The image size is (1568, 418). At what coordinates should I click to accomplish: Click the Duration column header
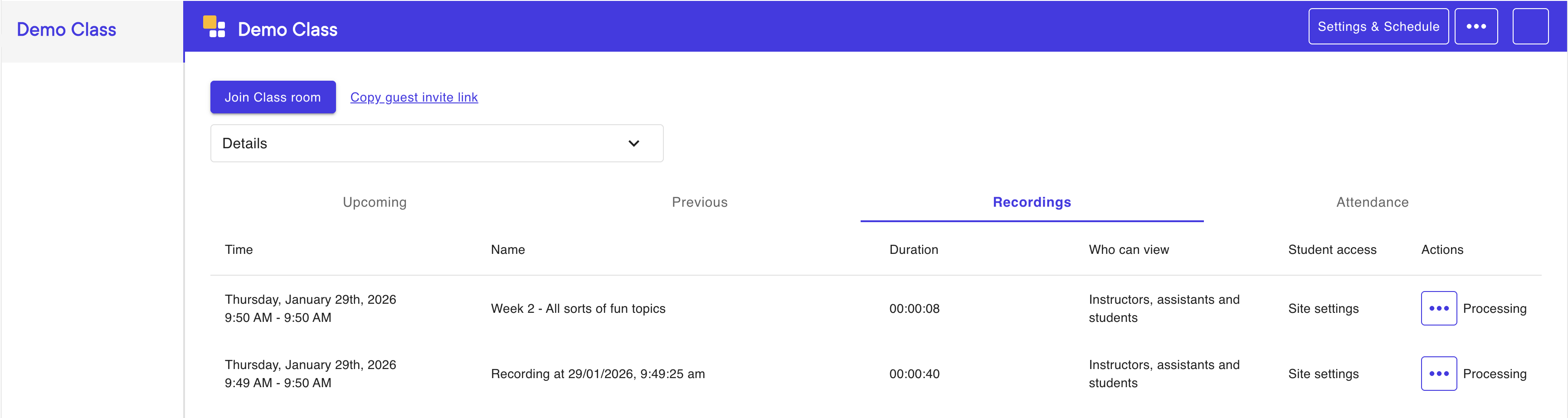(x=914, y=249)
